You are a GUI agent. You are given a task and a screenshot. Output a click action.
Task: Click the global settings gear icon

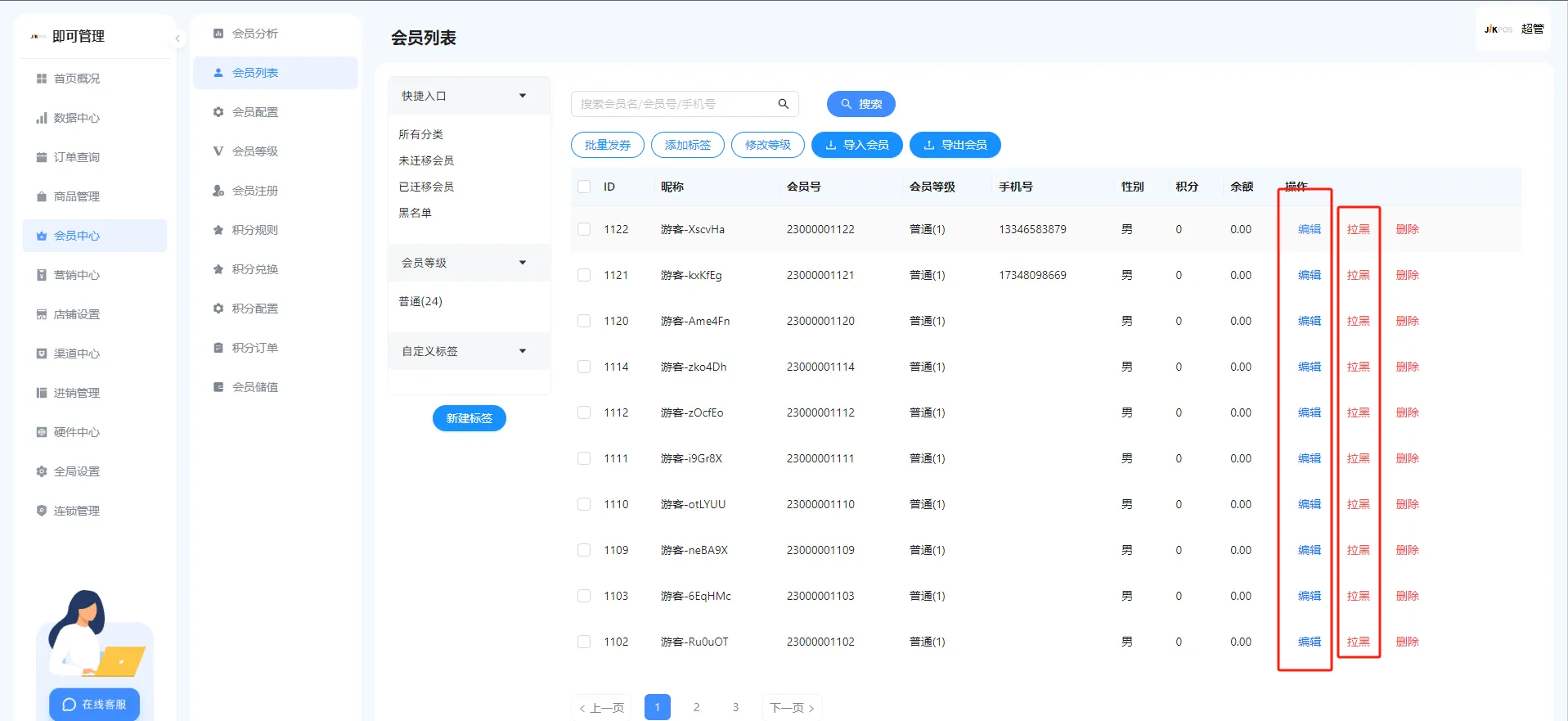[x=42, y=471]
